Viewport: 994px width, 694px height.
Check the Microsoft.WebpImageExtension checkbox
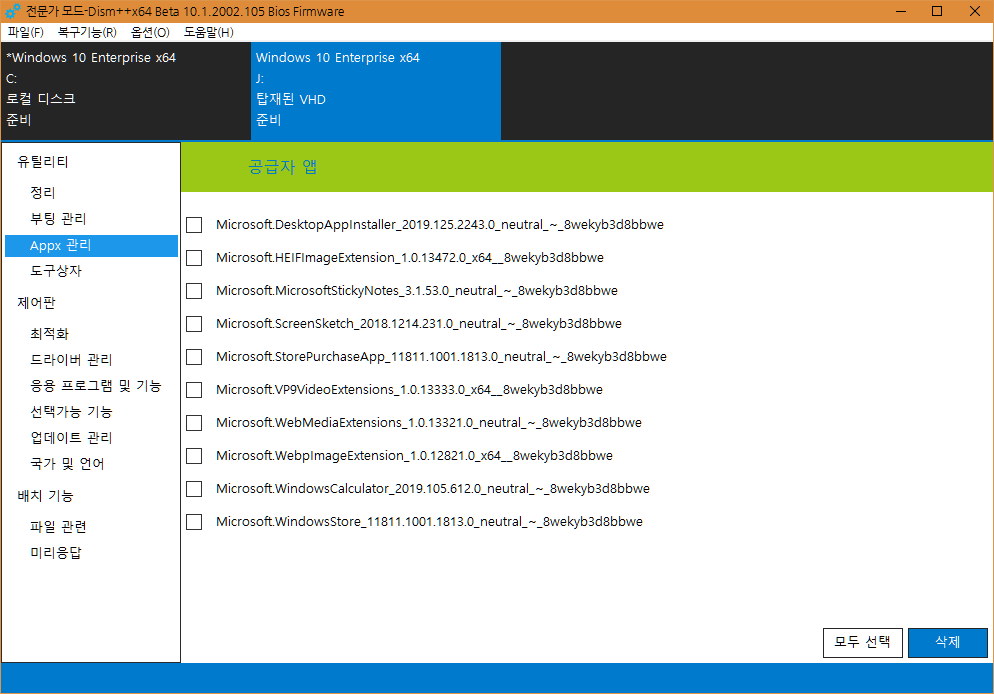tap(194, 456)
